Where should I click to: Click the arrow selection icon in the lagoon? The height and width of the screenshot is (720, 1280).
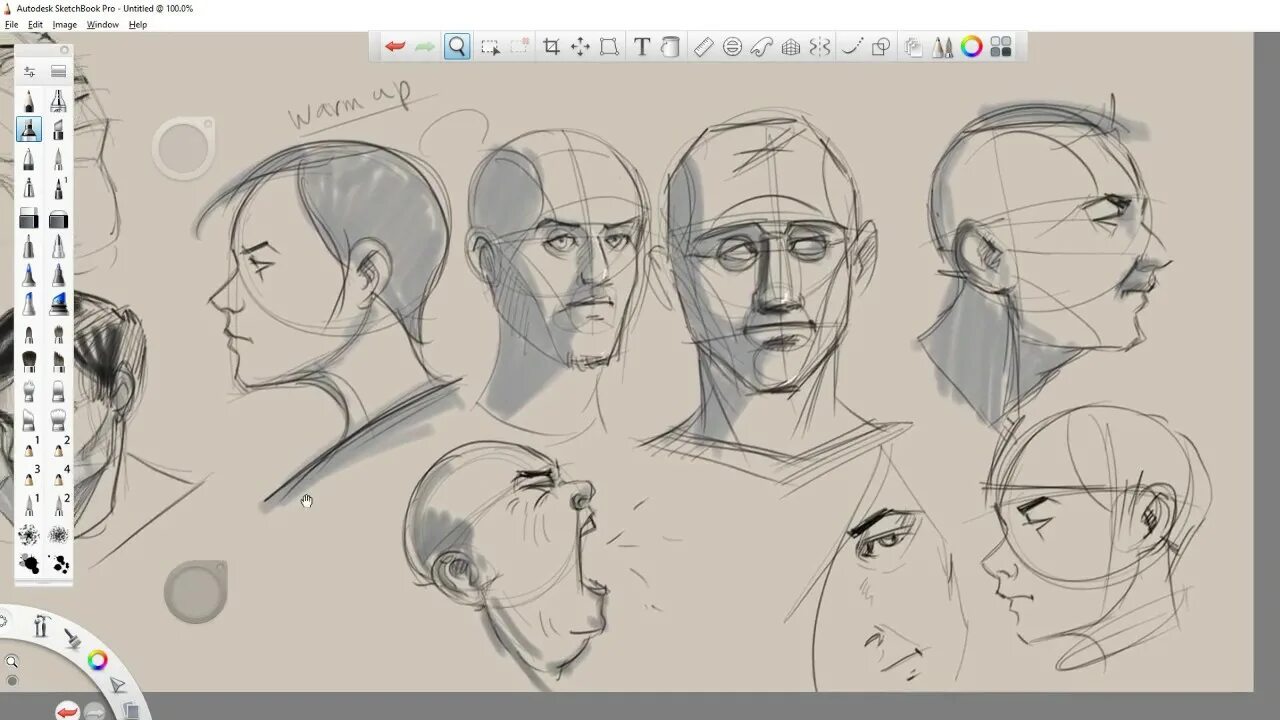click(117, 685)
